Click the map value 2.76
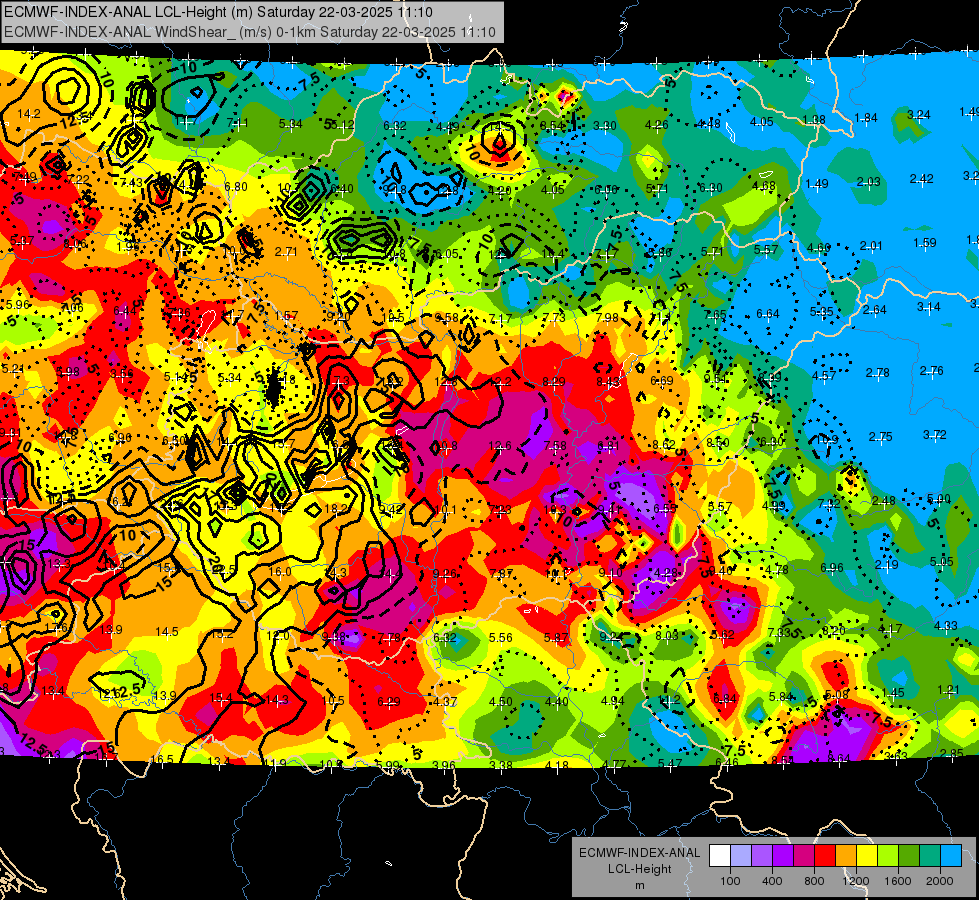The image size is (979, 900). point(932,370)
